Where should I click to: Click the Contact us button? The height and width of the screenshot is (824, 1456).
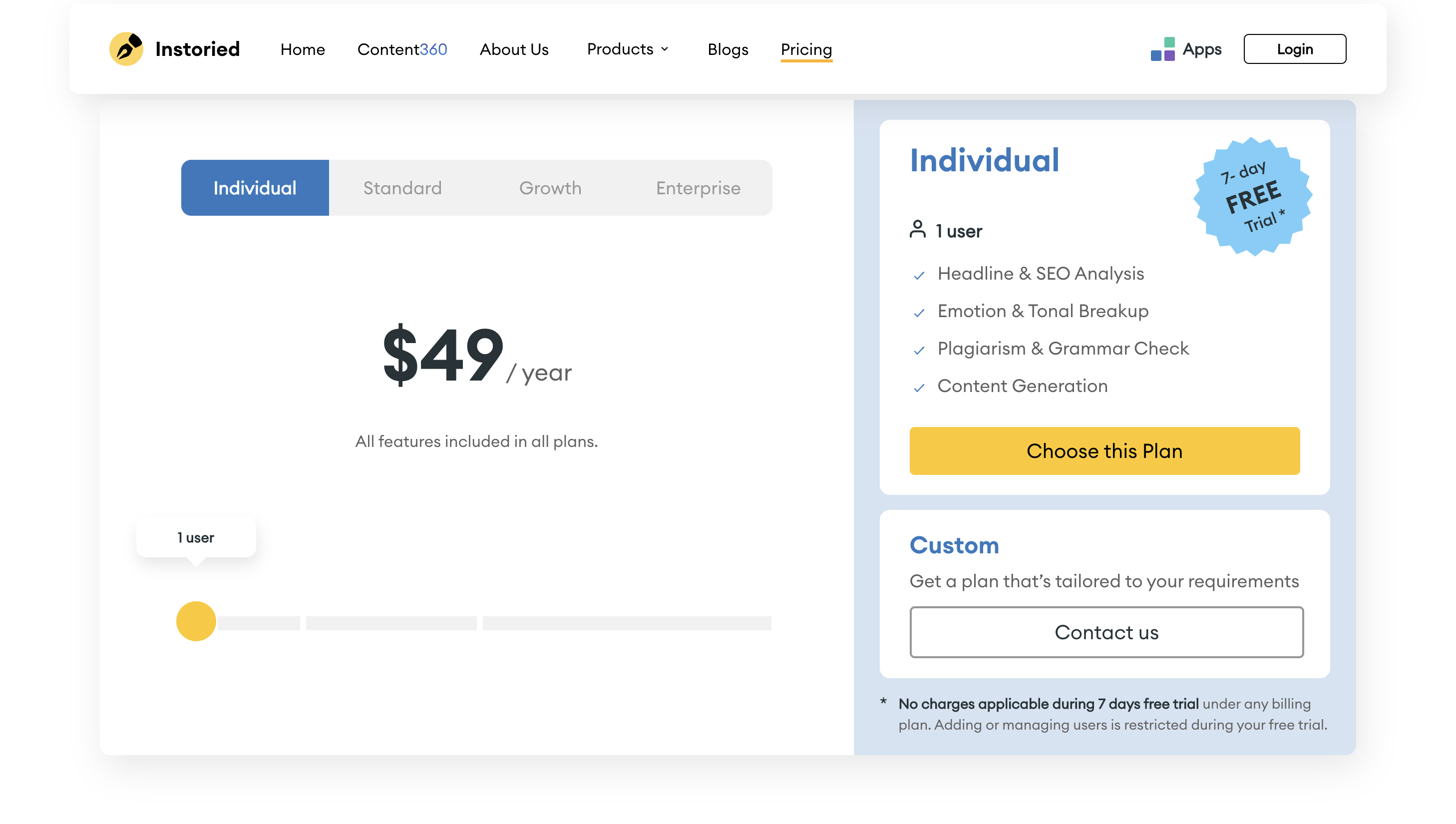point(1106,631)
